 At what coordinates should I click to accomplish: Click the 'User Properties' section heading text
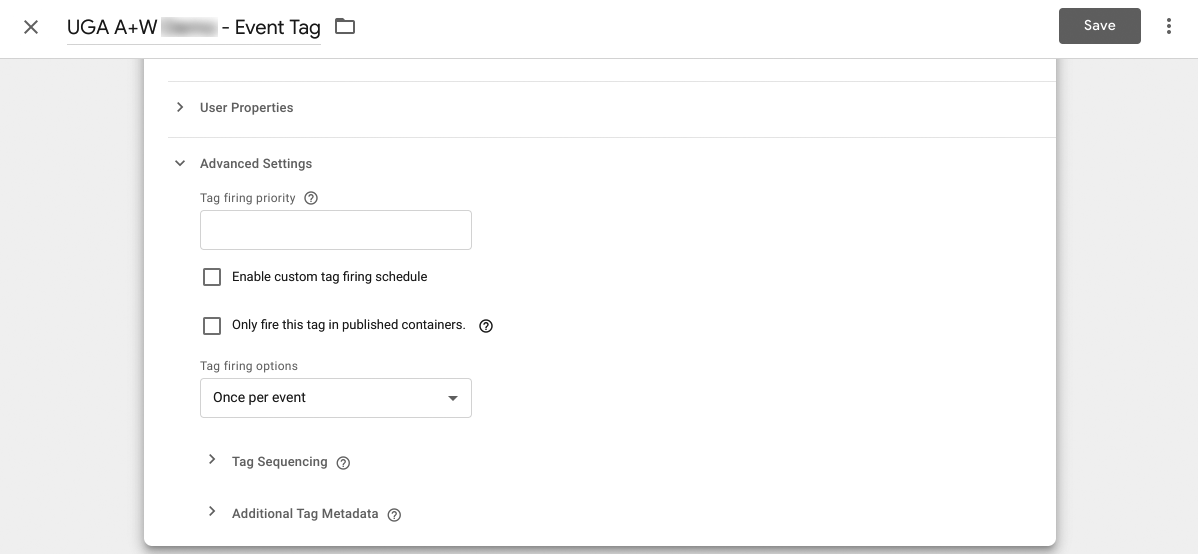246,108
